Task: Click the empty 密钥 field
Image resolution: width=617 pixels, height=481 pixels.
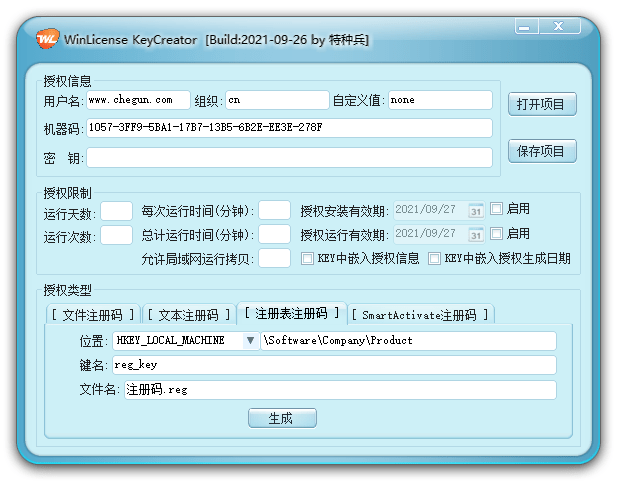Action: (x=289, y=157)
